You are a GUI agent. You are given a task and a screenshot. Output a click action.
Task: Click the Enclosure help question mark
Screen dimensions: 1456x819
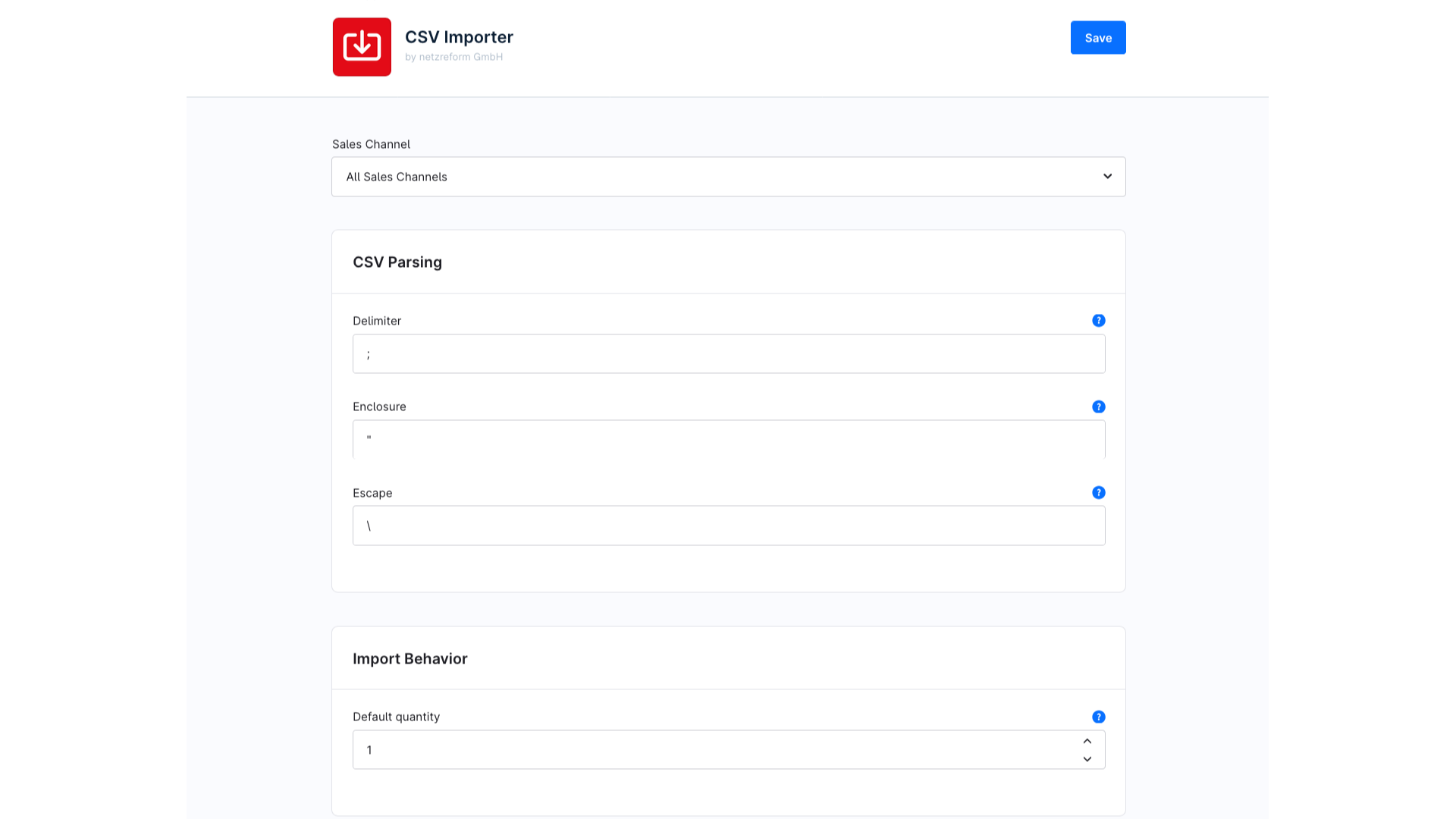[1098, 407]
